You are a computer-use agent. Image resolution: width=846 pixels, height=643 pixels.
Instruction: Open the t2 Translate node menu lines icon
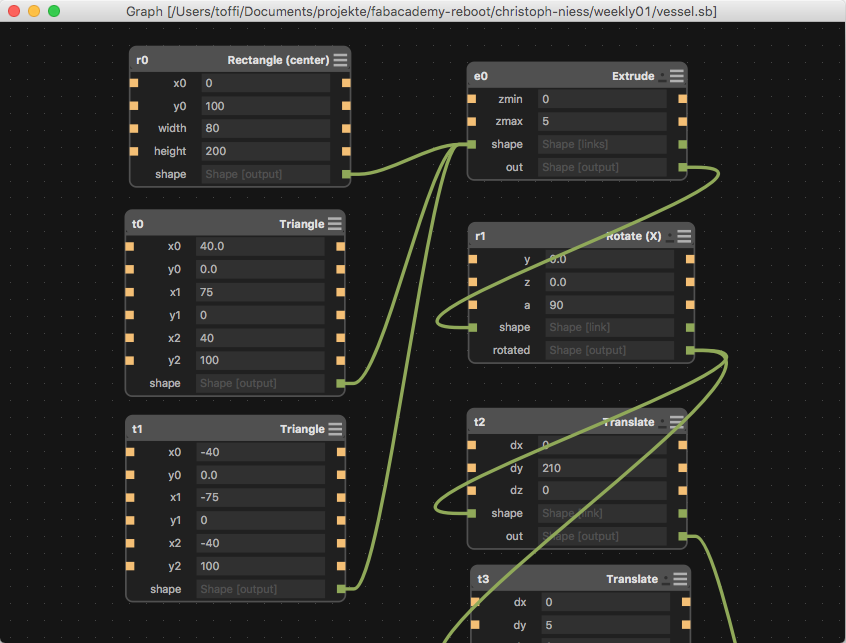pyautogui.click(x=677, y=422)
